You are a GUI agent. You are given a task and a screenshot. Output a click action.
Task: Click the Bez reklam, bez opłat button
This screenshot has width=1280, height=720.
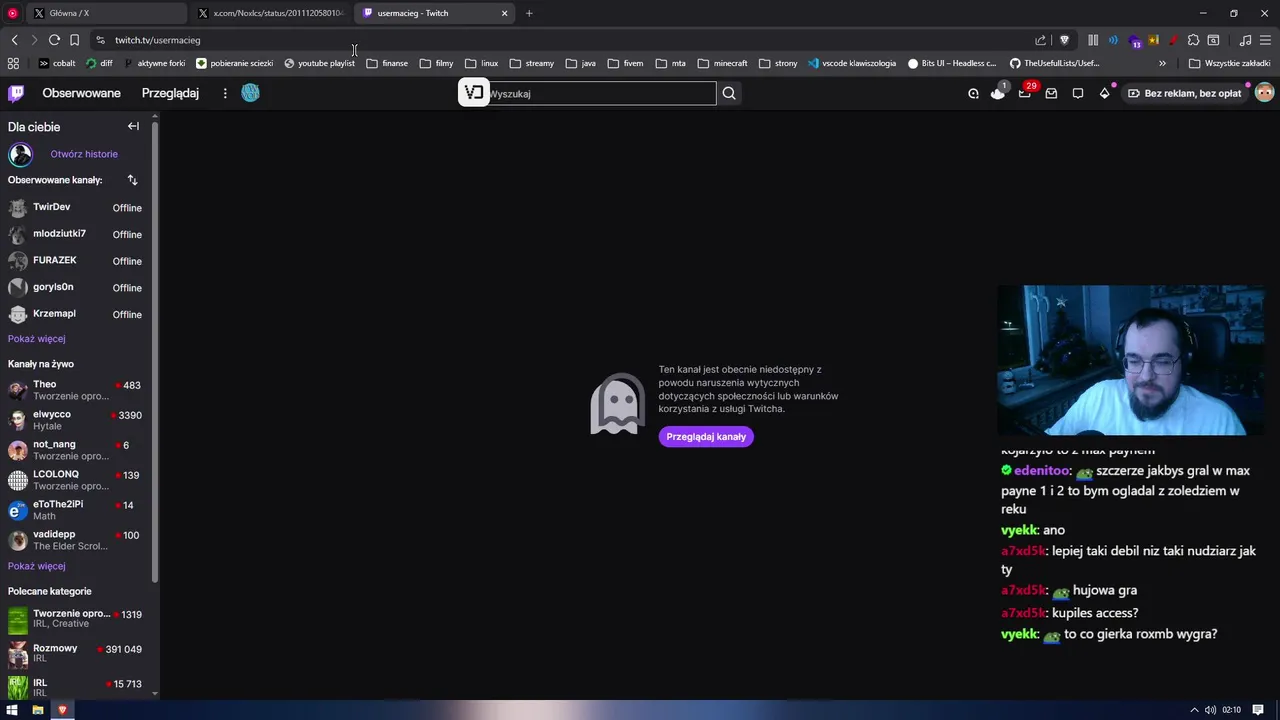tap(1184, 93)
